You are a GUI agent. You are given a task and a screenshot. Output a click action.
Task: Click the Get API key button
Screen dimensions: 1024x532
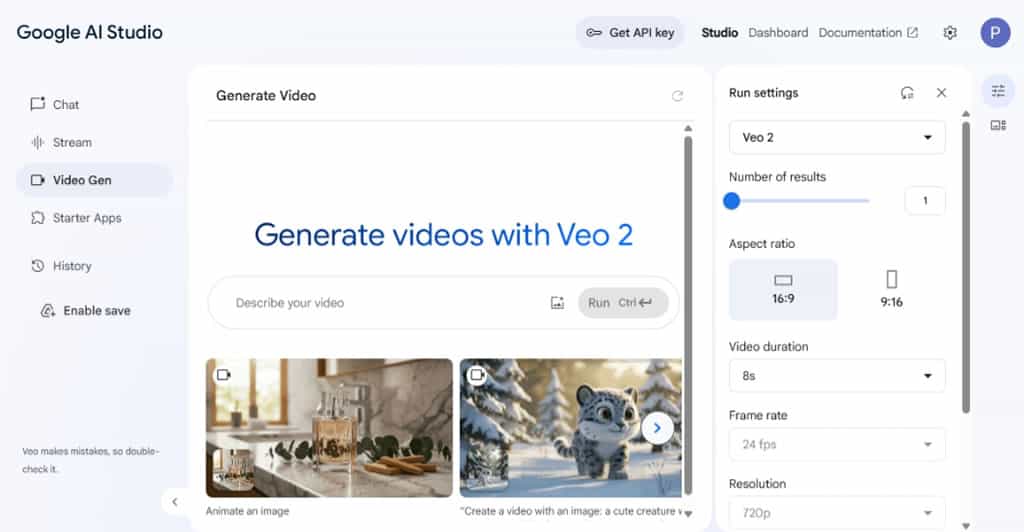tap(630, 33)
